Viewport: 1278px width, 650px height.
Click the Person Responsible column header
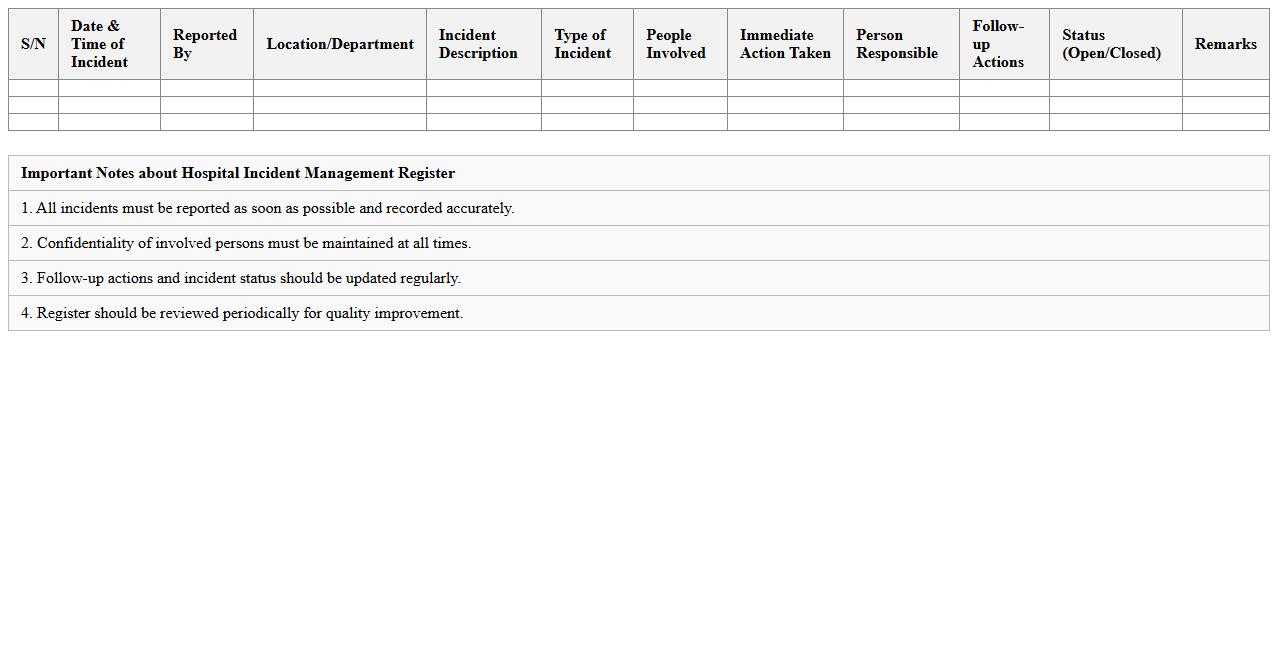[899, 44]
